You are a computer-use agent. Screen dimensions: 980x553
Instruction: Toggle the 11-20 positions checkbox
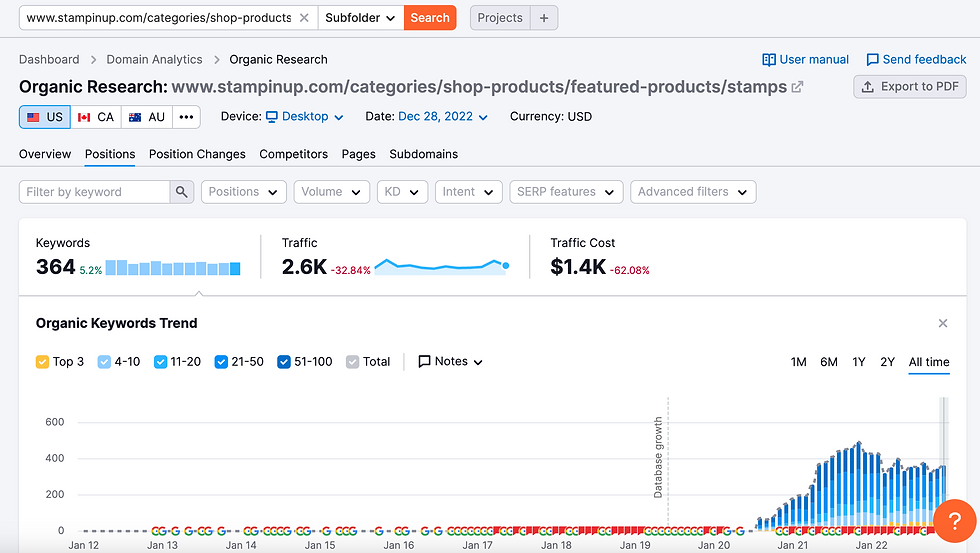coord(160,362)
